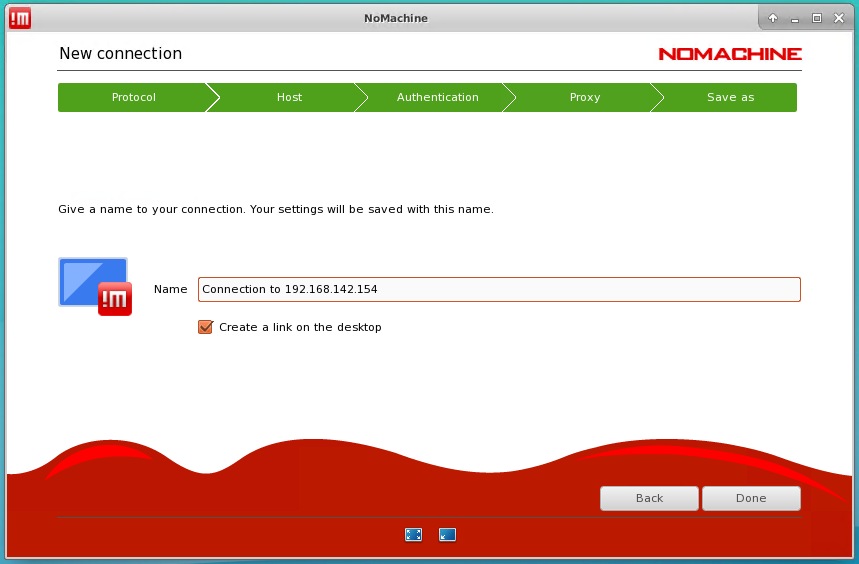This screenshot has width=859, height=564.
Task: Click the 'Name' field label
Action: [x=170, y=289]
